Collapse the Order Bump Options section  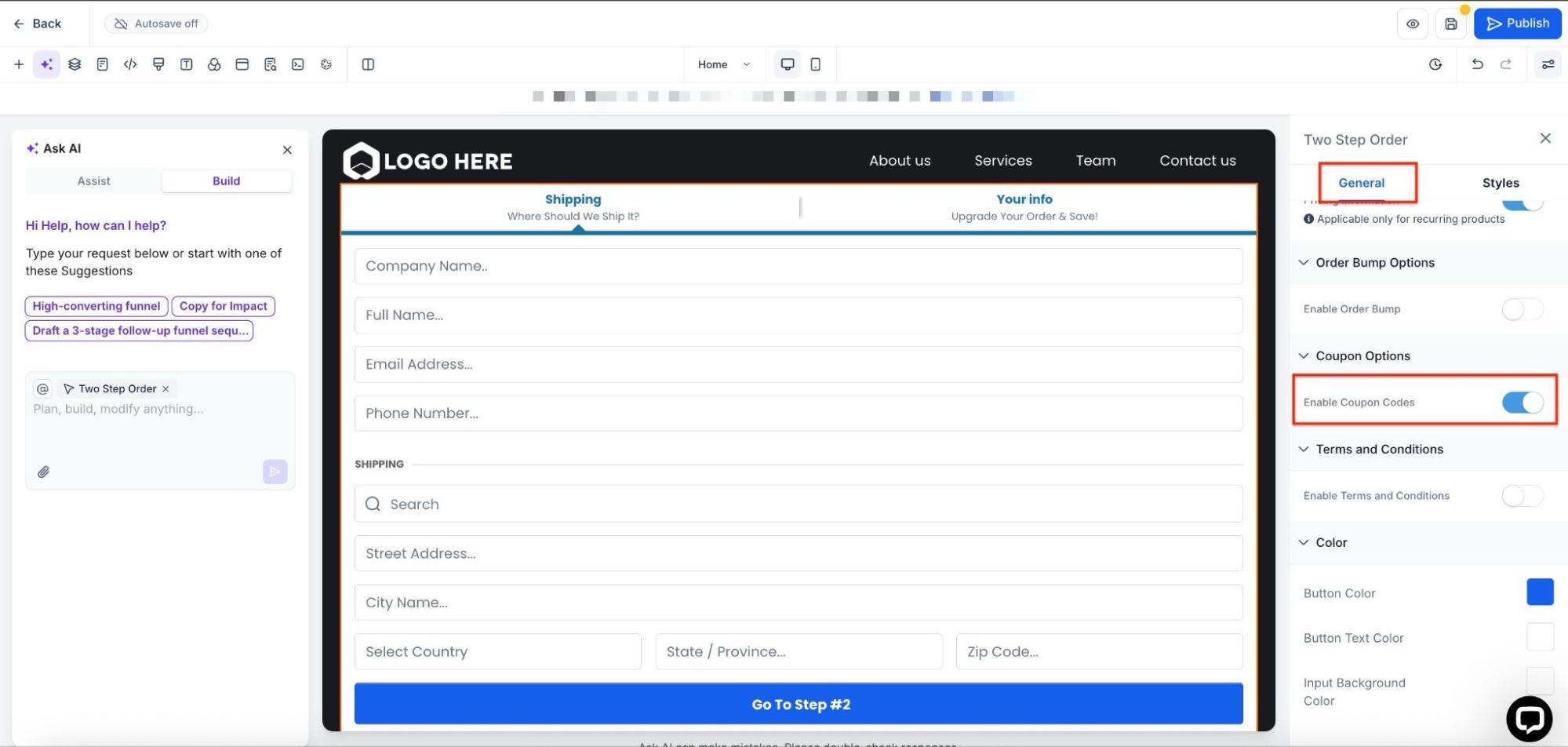pyautogui.click(x=1304, y=263)
